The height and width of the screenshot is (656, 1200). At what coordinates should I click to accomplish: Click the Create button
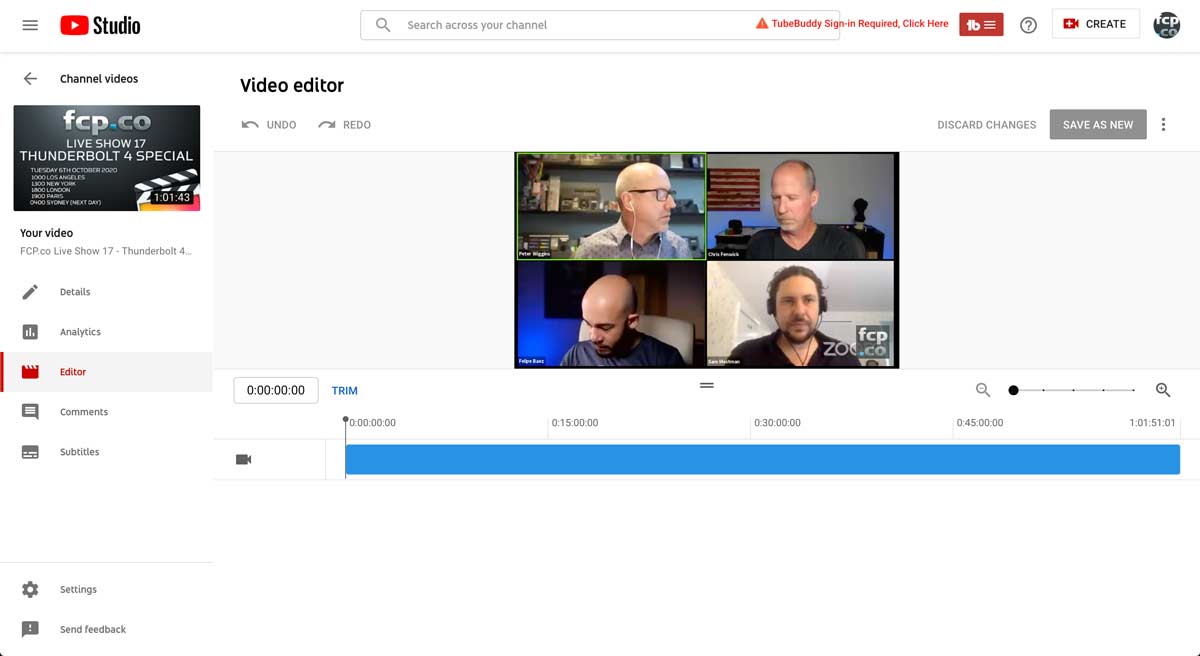[1096, 24]
